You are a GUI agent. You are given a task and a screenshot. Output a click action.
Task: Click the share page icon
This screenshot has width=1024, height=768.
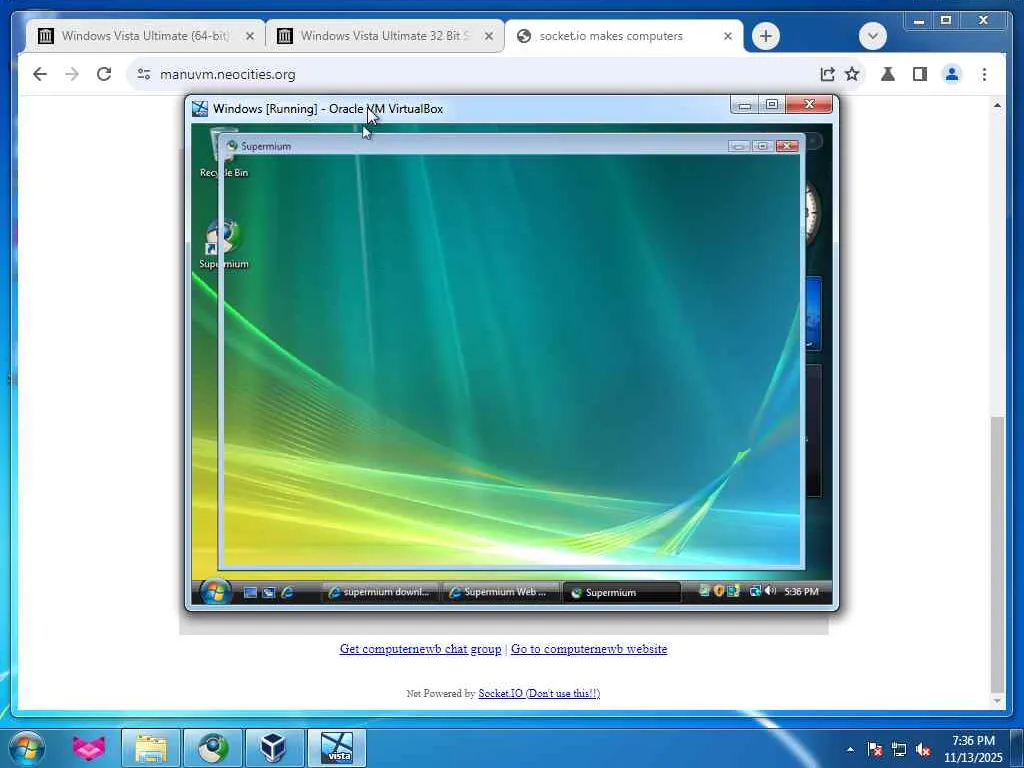coord(827,74)
